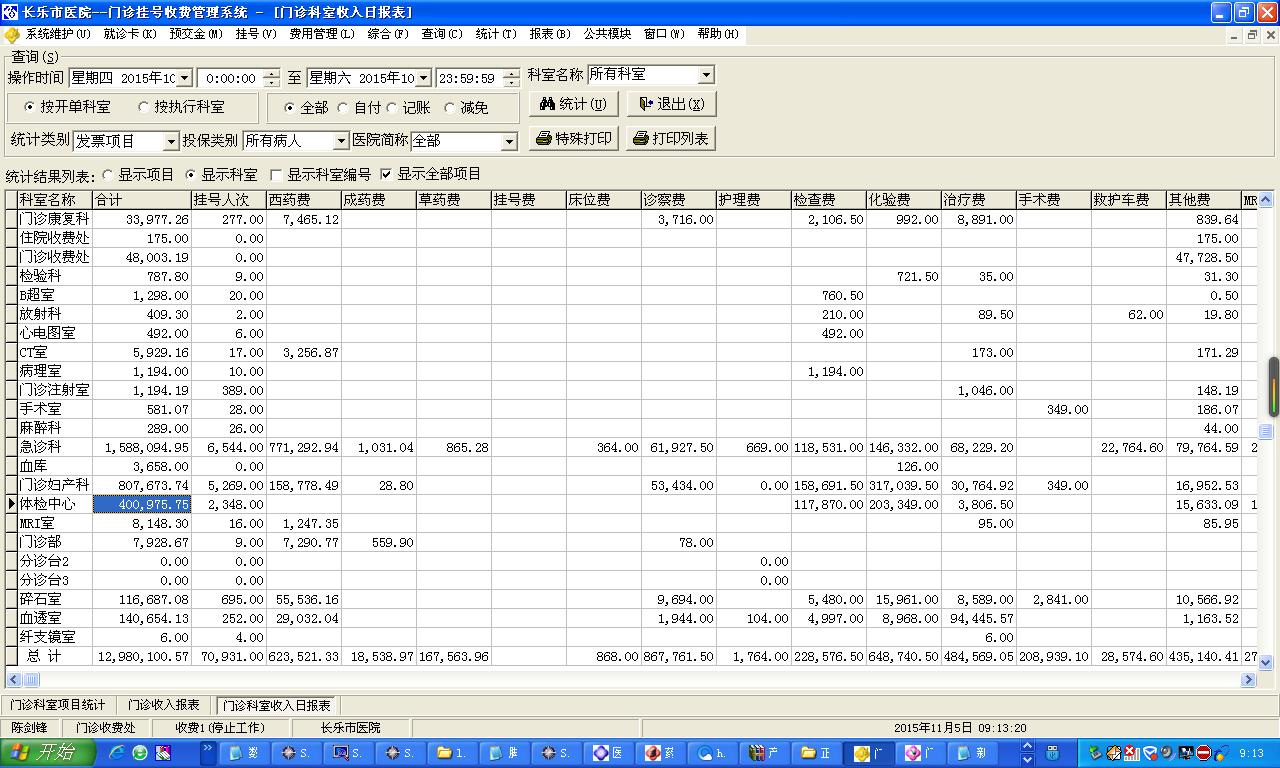Screen dimensions: 1280x768
Task: Open the 公共模块 menu
Action: (607, 34)
